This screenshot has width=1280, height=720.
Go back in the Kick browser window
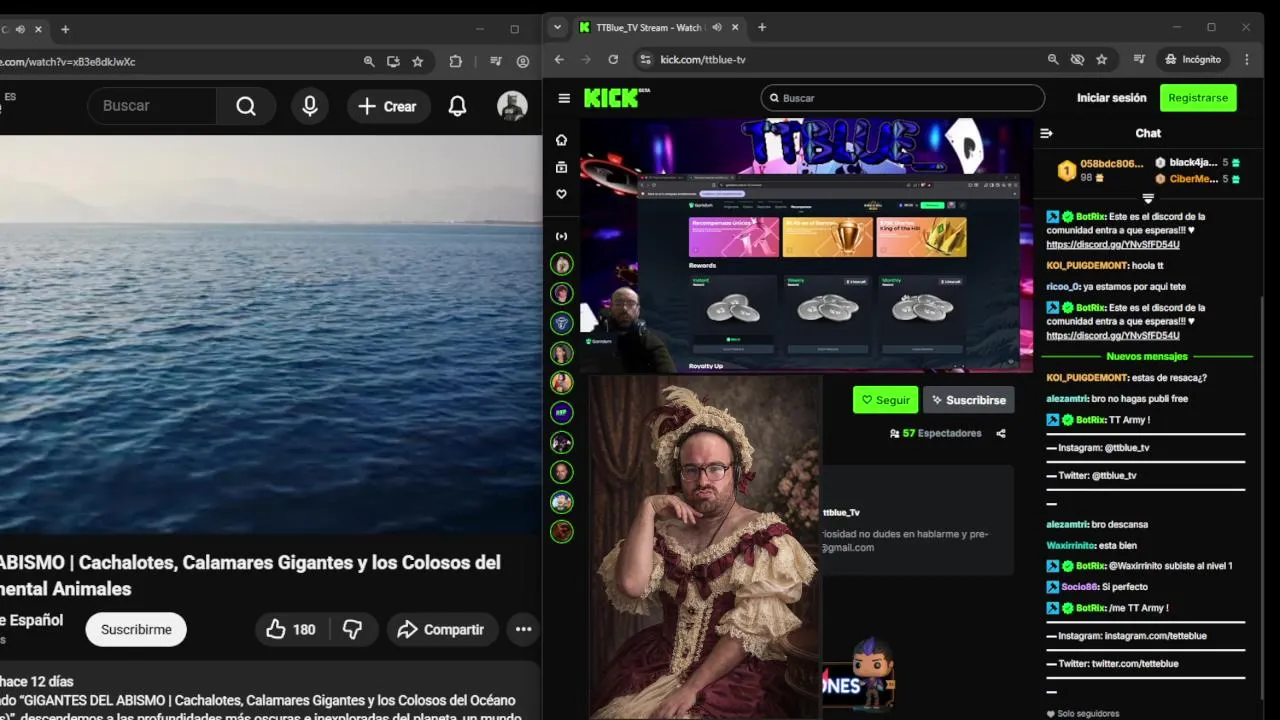[x=559, y=59]
